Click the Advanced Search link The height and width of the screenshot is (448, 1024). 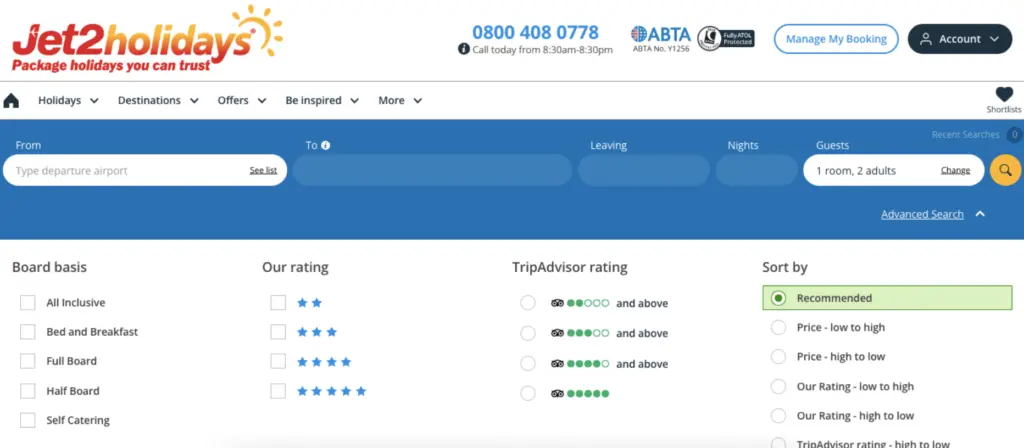click(922, 214)
